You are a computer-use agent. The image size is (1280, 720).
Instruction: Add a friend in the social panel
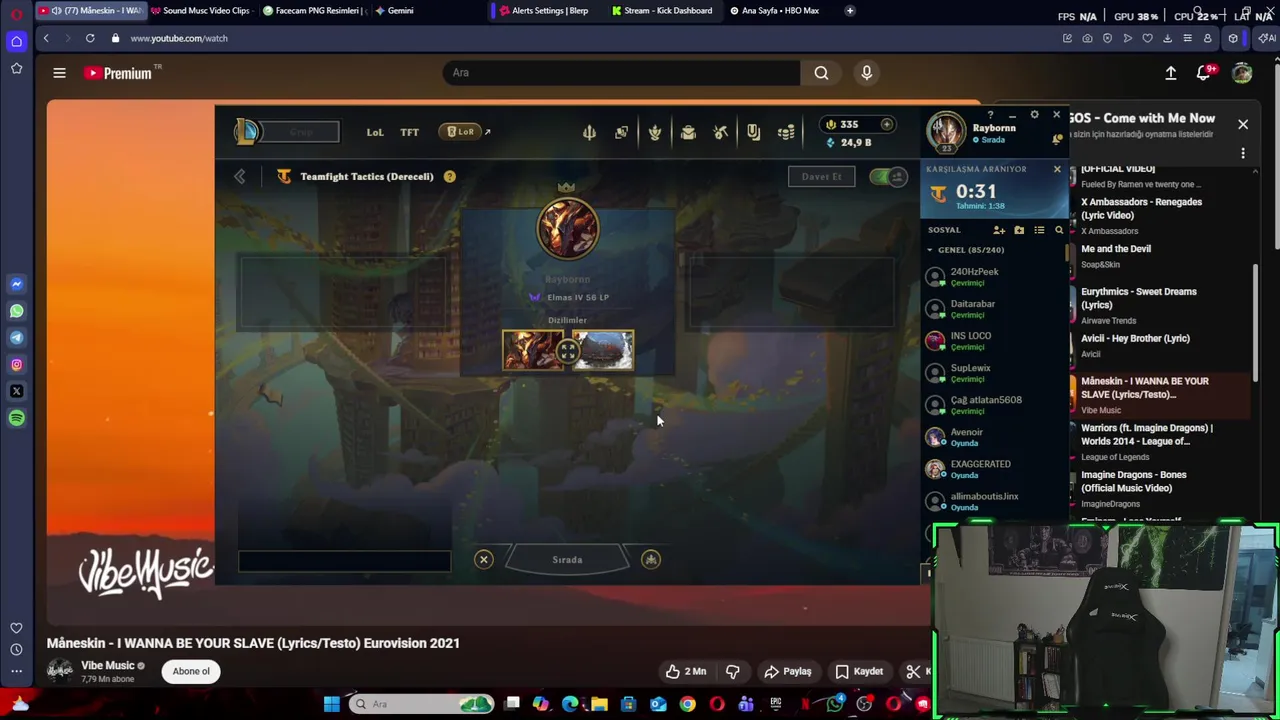pos(999,230)
